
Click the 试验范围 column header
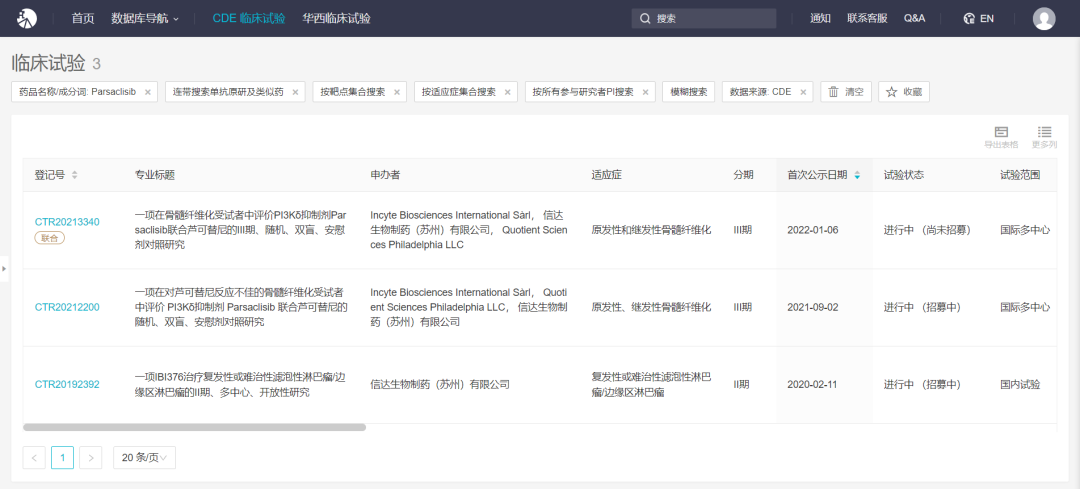pos(1019,175)
